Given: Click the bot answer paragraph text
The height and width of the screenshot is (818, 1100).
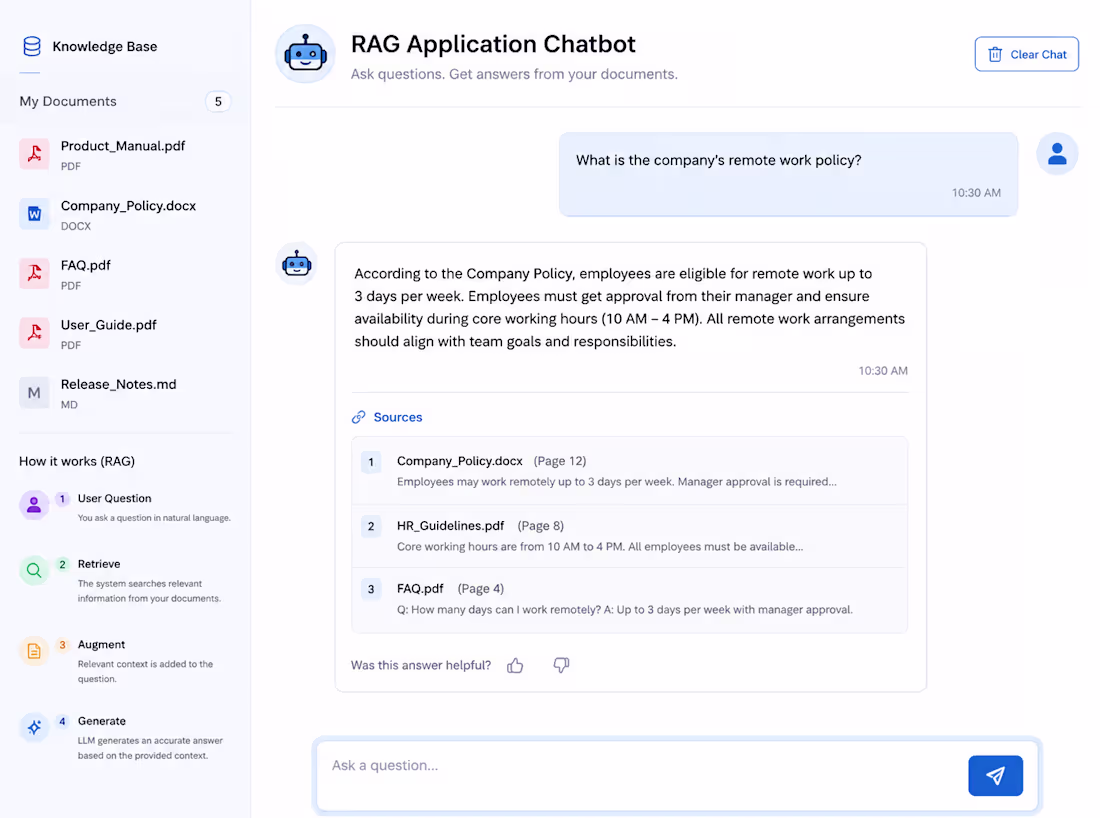Looking at the screenshot, I should (629, 307).
